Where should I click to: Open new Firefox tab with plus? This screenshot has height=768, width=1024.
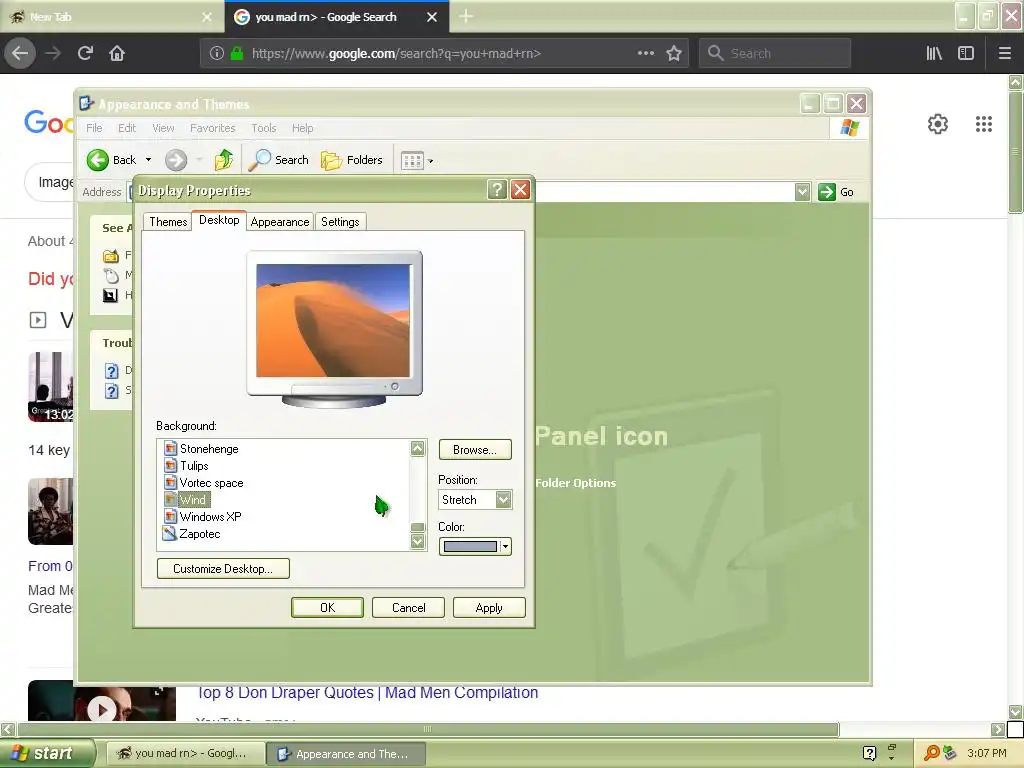[466, 16]
